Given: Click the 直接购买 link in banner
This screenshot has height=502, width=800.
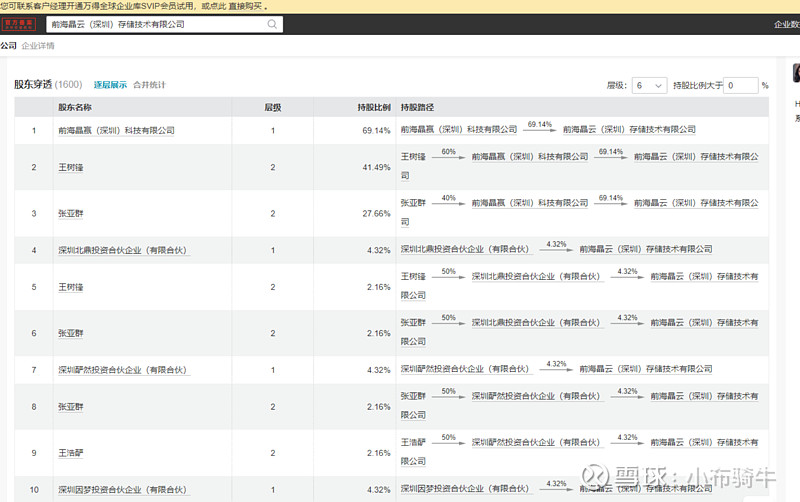Looking at the screenshot, I should tap(244, 6).
